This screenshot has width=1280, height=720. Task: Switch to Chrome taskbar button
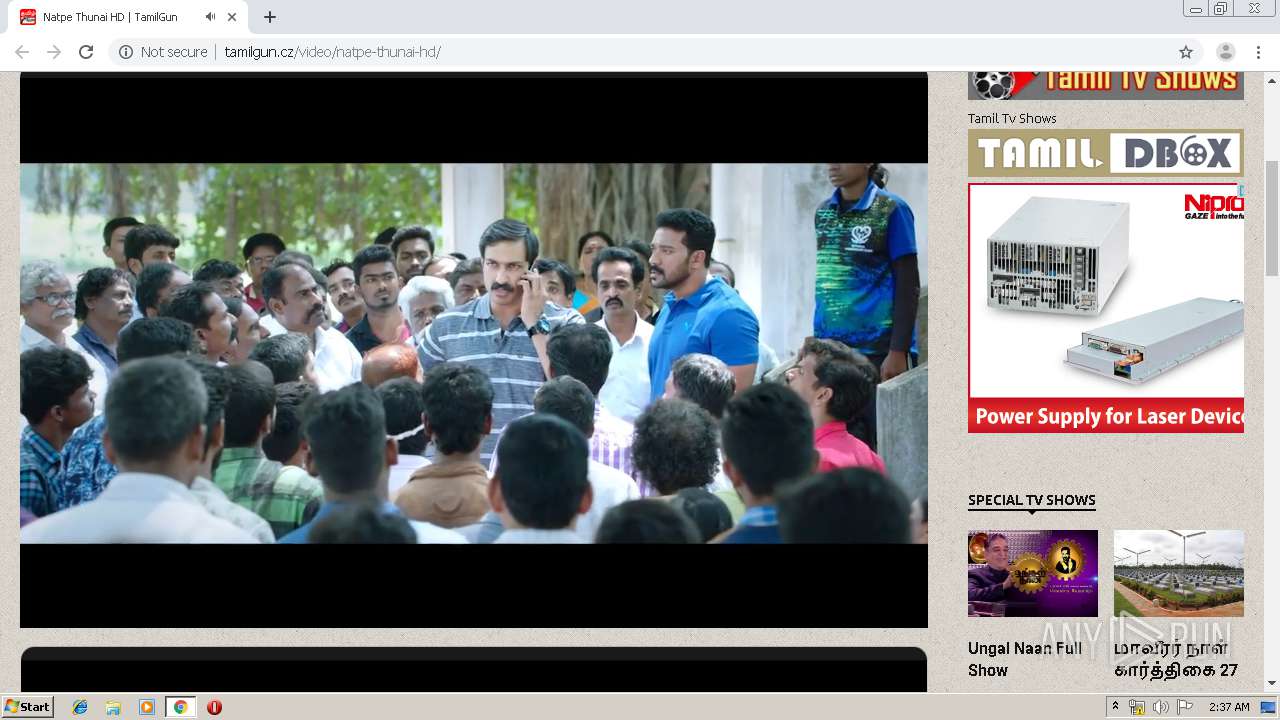[180, 707]
